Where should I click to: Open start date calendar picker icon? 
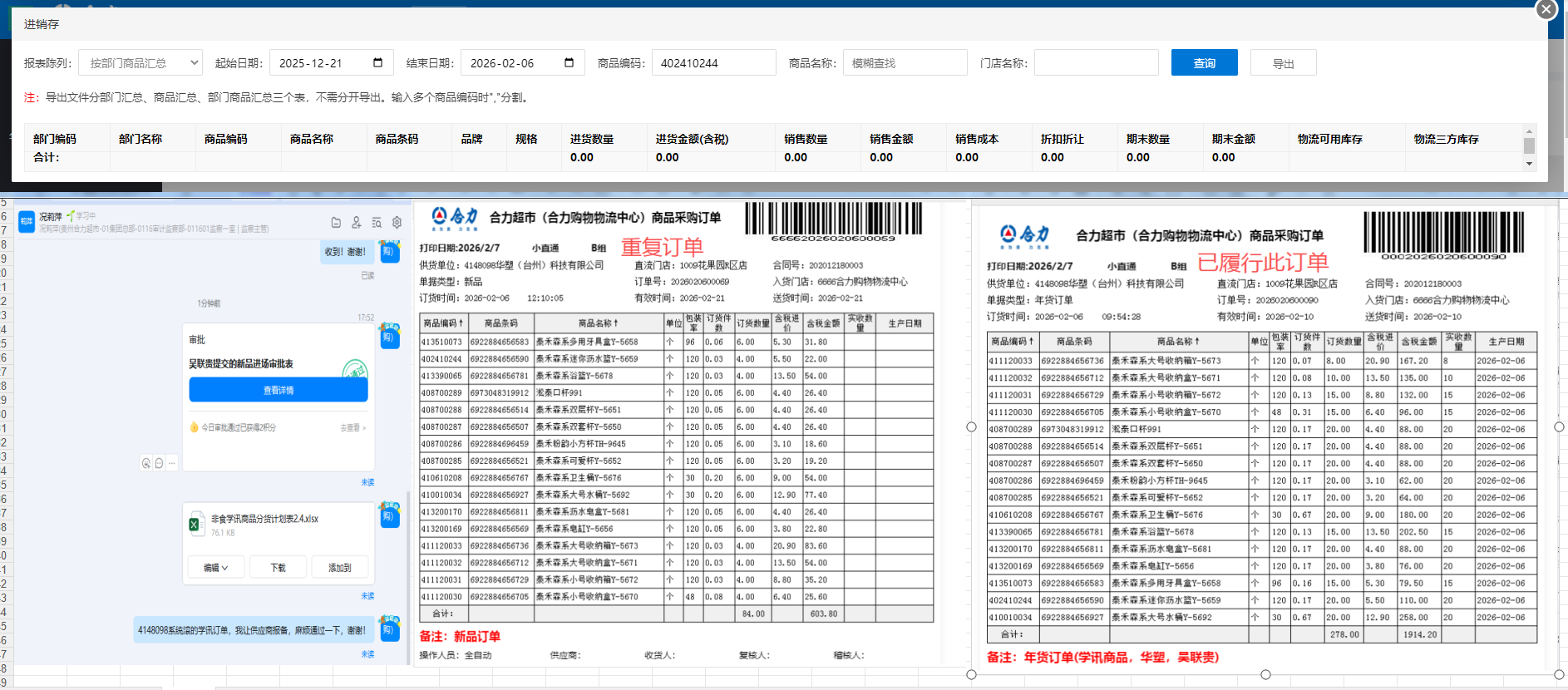pyautogui.click(x=377, y=63)
